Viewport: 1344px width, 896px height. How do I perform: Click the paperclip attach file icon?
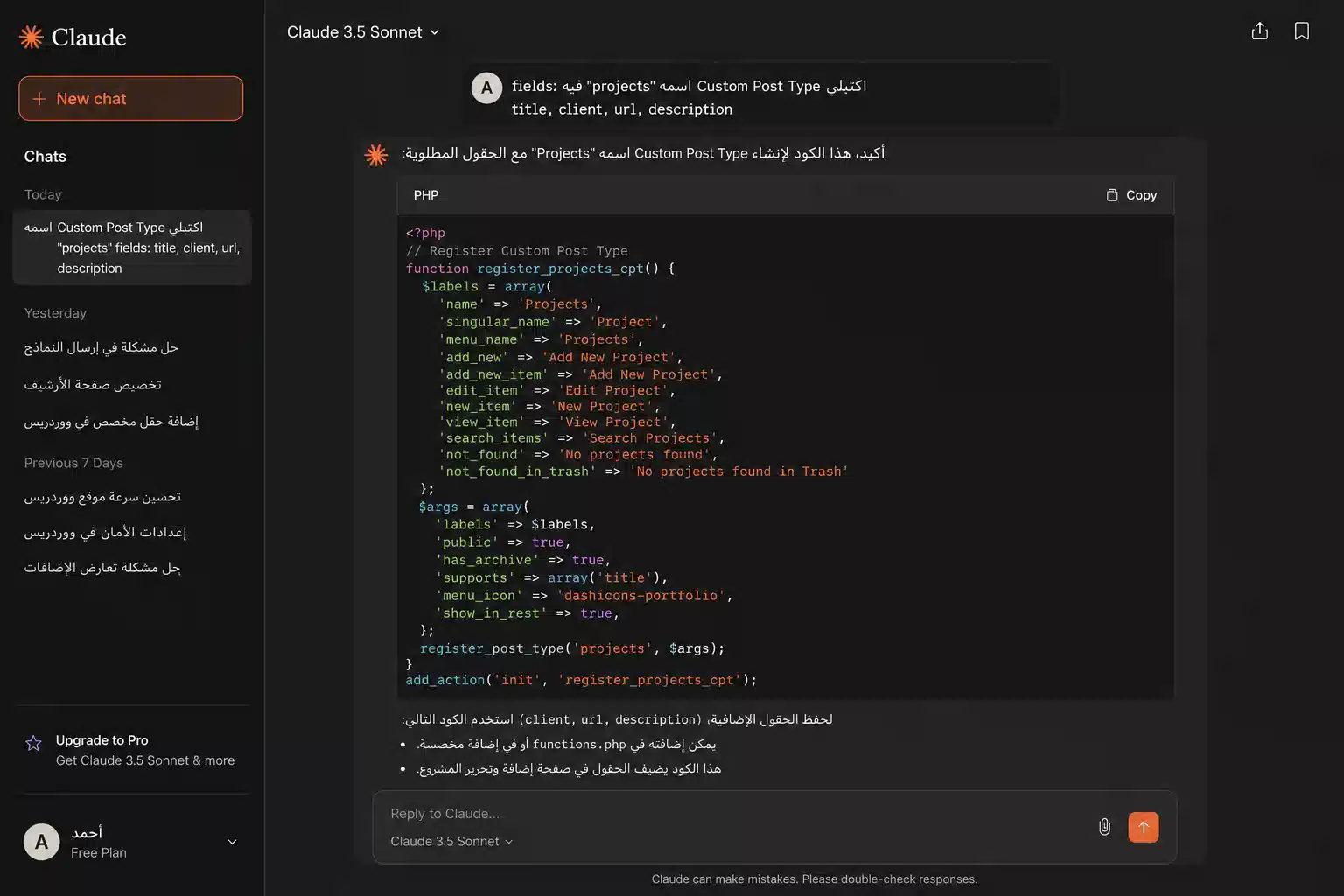1104,827
